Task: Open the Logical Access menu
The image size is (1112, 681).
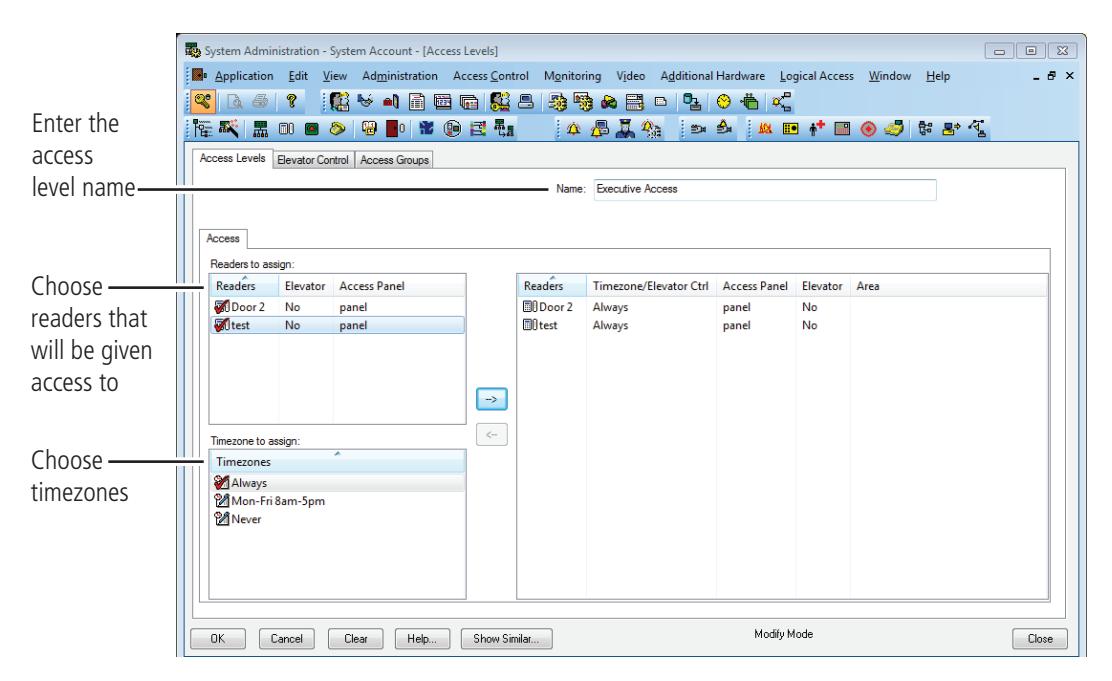Action: pyautogui.click(x=816, y=76)
